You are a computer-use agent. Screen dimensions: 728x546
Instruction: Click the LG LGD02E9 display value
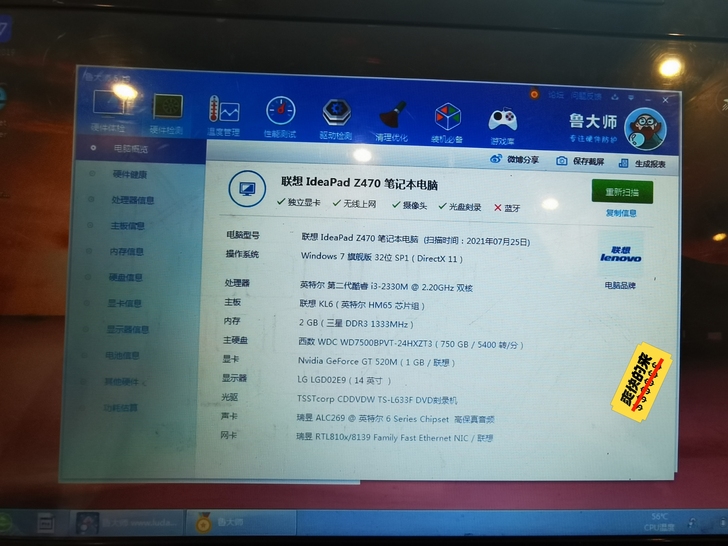point(344,380)
